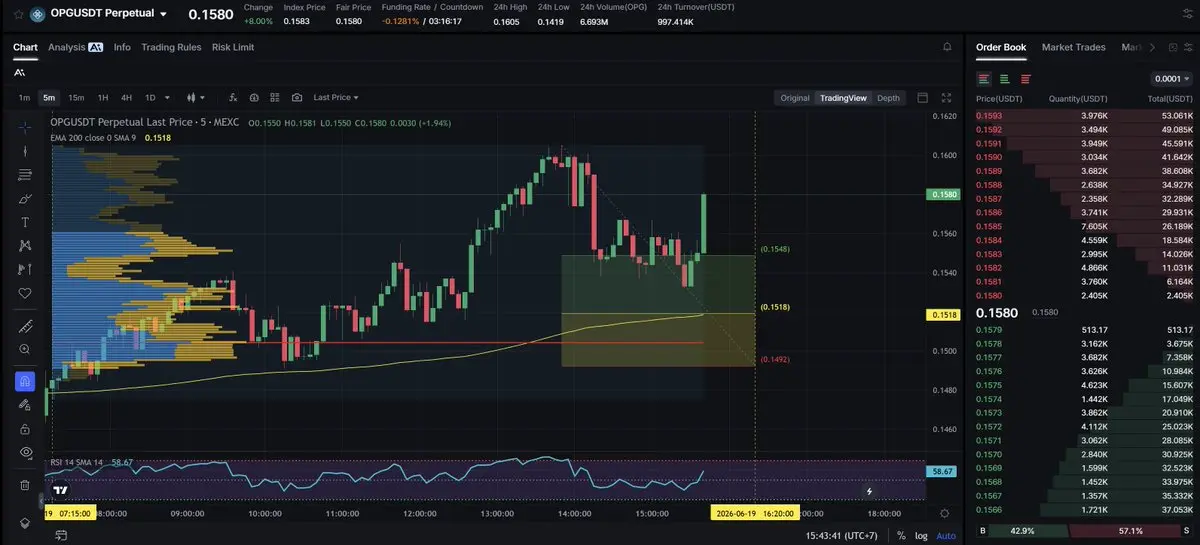Show both bids and asks order book view
This screenshot has width=1200, height=545.
point(984,79)
